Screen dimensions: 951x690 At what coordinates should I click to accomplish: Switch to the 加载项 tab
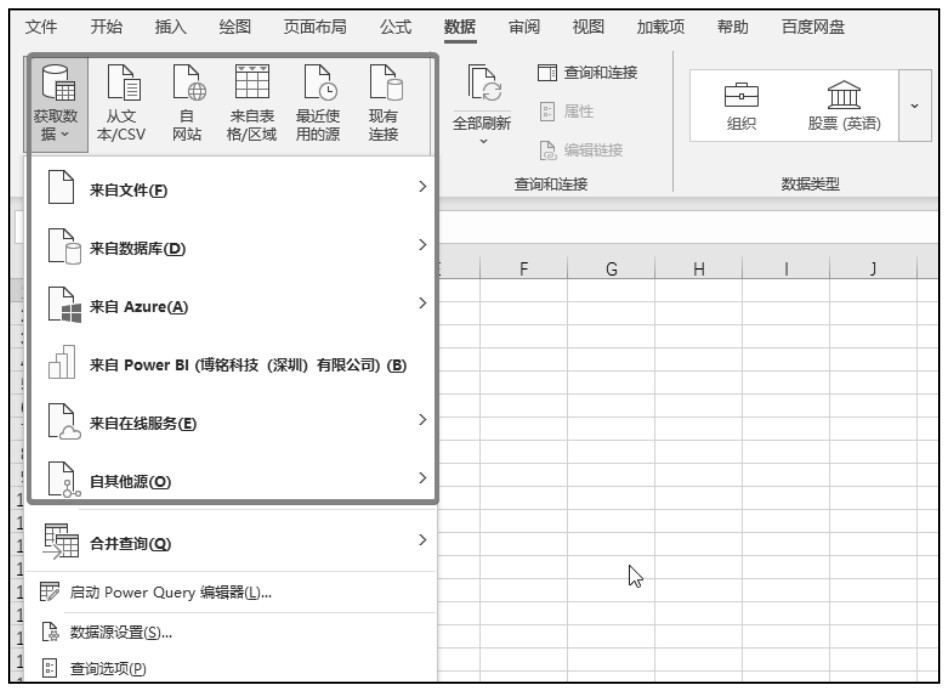click(660, 27)
